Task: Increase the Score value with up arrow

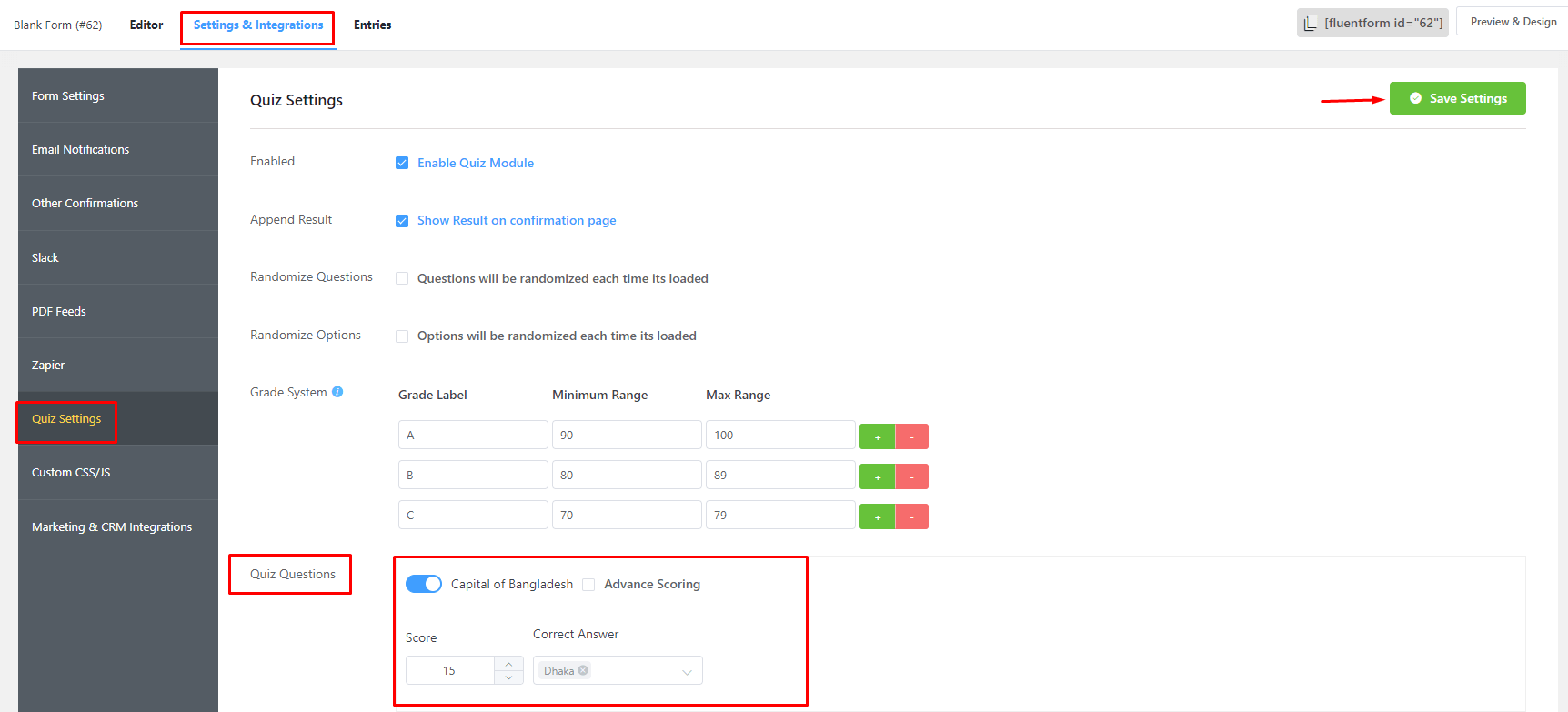Action: pos(508,664)
